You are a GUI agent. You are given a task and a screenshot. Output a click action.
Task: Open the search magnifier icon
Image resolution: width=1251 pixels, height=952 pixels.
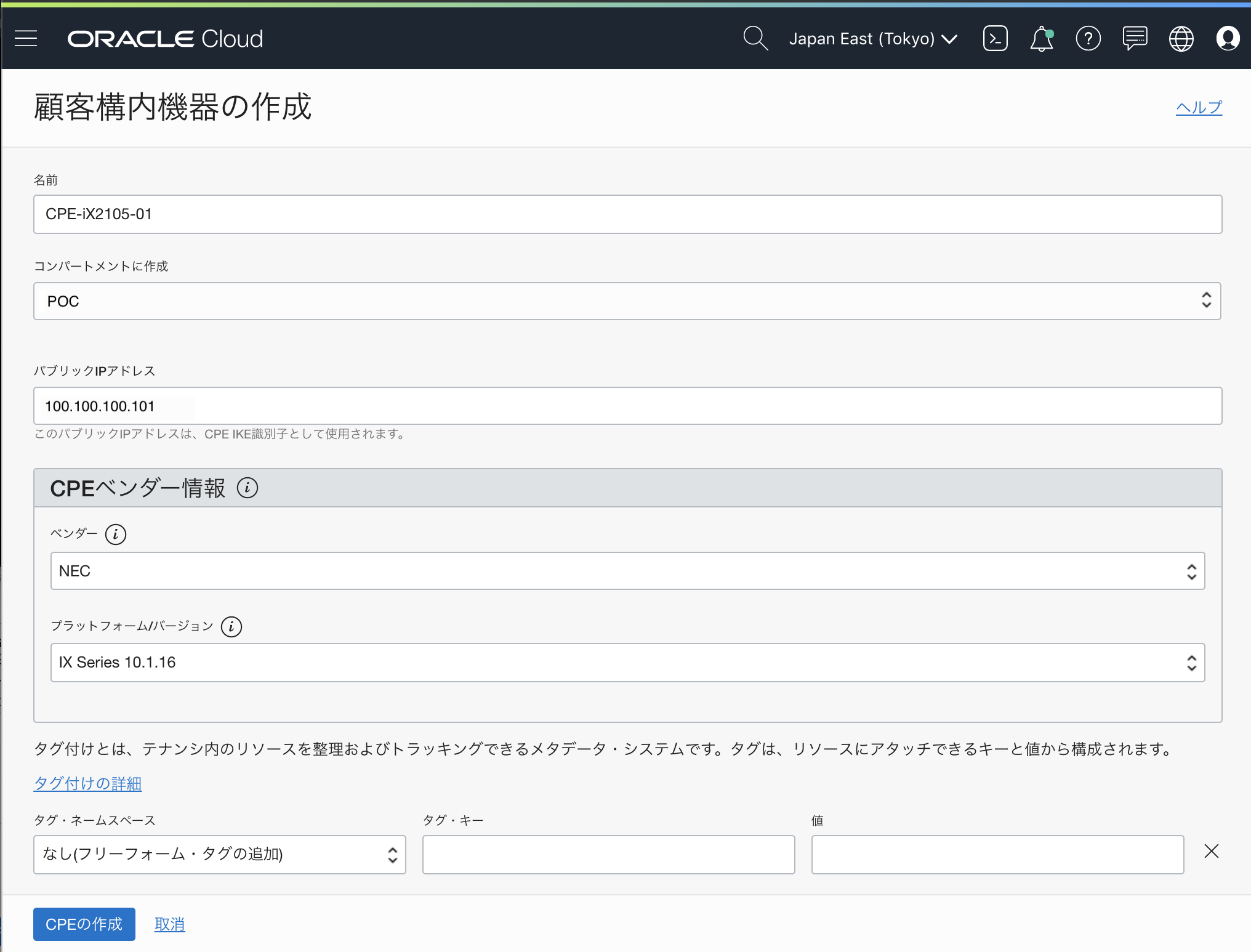(x=755, y=38)
